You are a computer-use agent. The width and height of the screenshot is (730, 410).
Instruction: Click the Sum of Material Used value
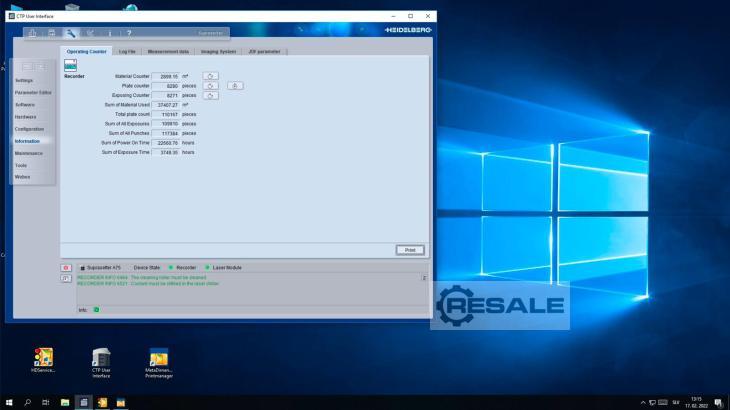click(x=166, y=105)
